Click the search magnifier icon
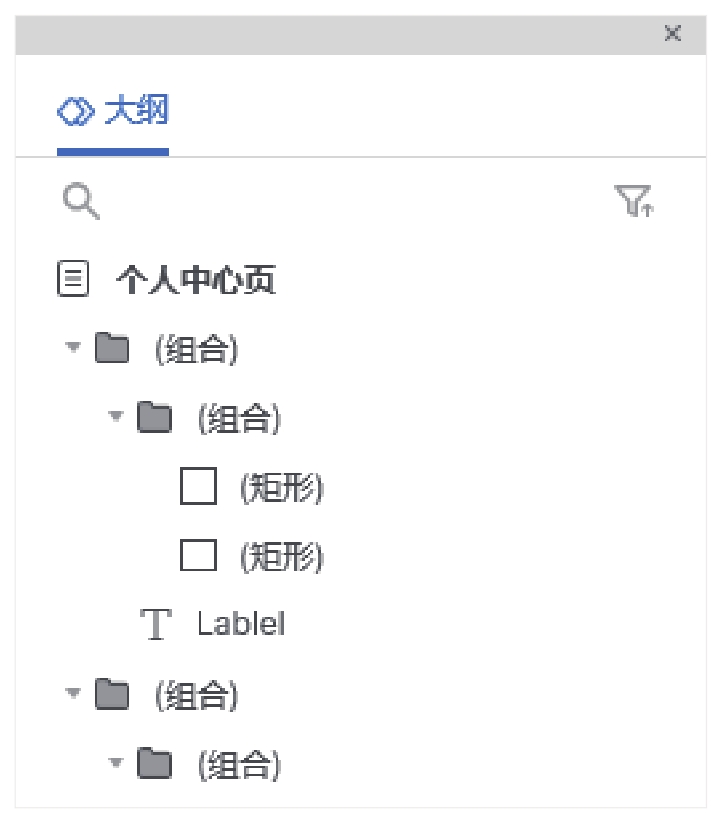The width and height of the screenshot is (718, 818). 81,201
